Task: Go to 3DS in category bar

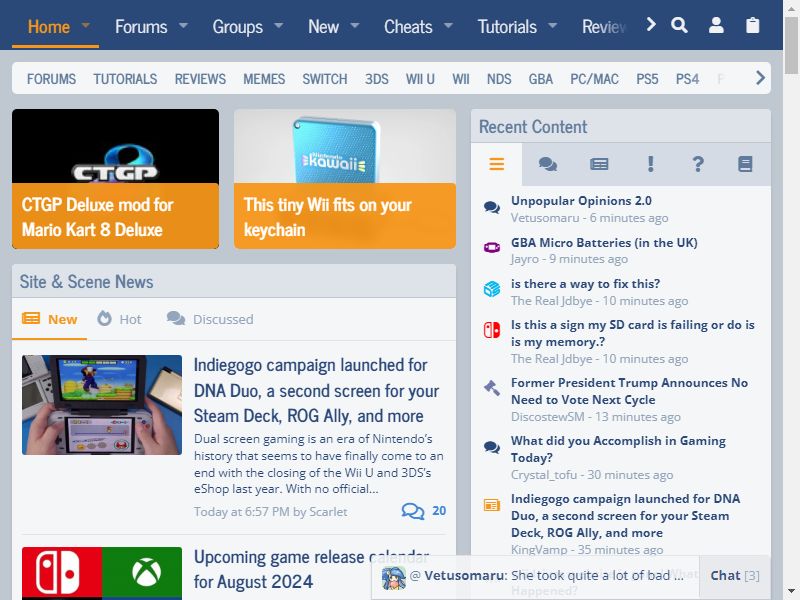Action: pos(377,79)
